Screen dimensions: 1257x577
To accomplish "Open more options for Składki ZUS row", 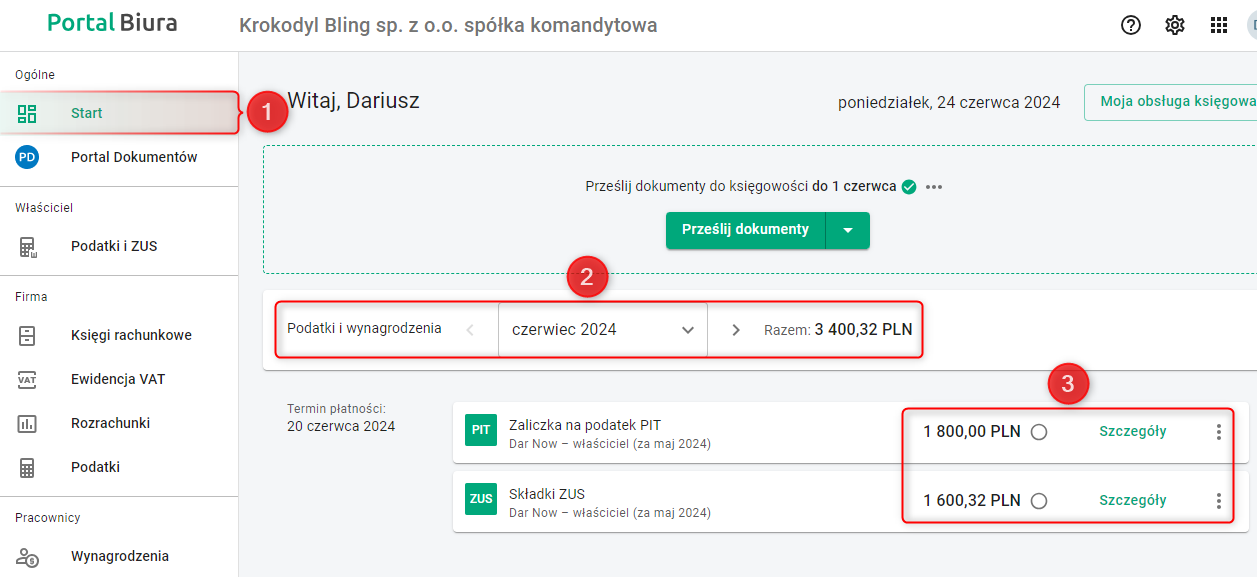I will coord(1218,500).
